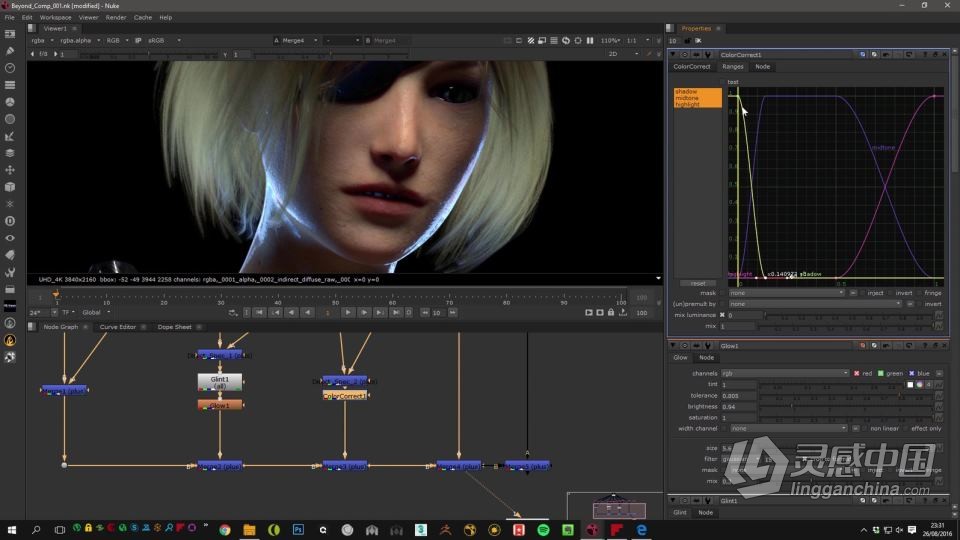Click the reset button under curve list
Viewport: 960px width, 540px height.
click(698, 283)
